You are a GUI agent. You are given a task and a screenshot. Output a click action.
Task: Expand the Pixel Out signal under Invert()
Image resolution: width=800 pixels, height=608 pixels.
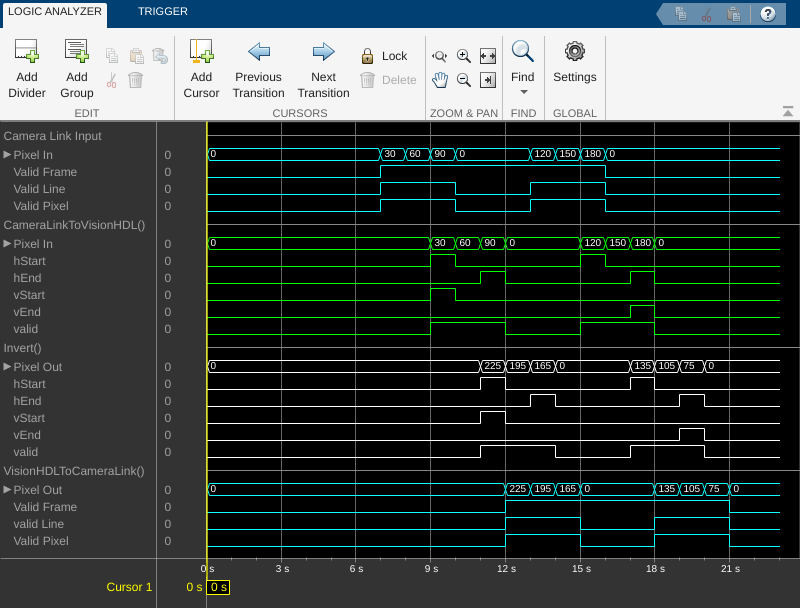pyautogui.click(x=8, y=367)
